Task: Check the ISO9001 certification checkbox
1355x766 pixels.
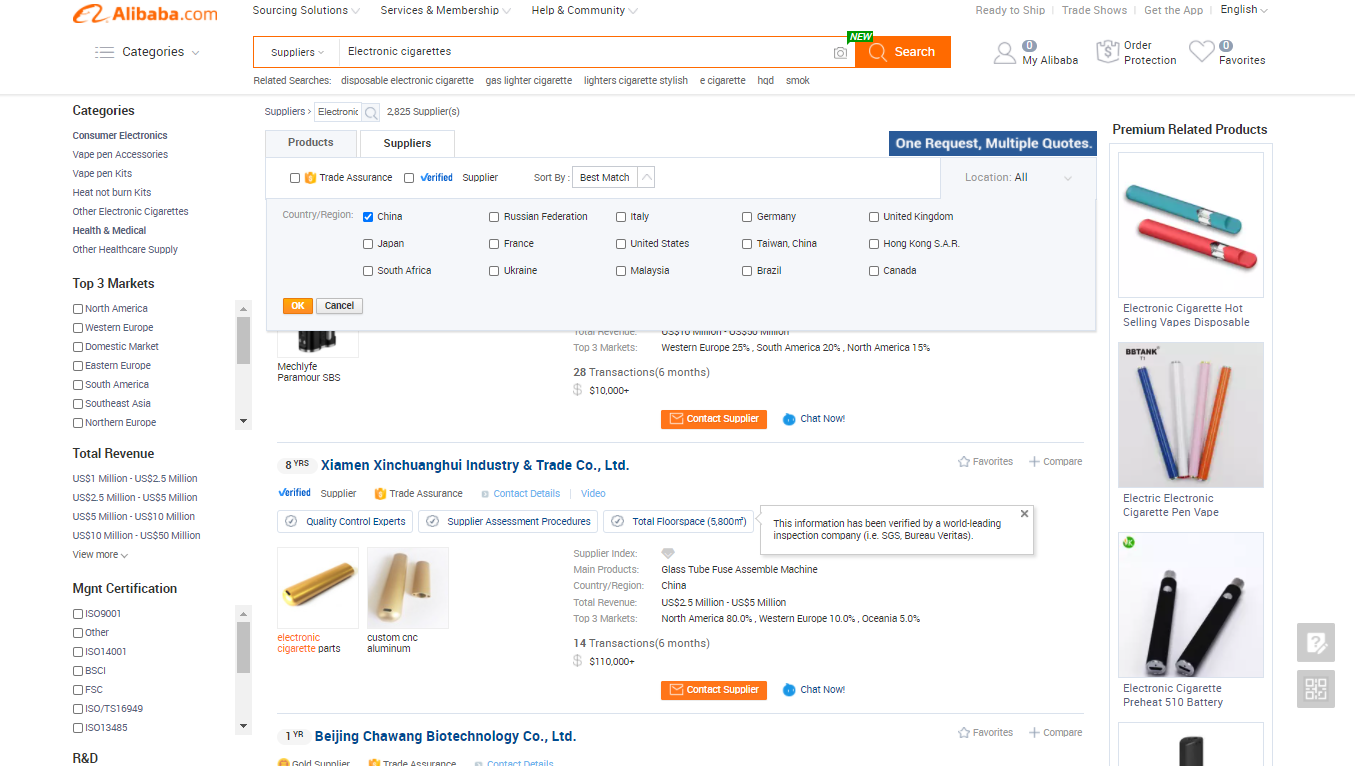Action: (x=78, y=614)
